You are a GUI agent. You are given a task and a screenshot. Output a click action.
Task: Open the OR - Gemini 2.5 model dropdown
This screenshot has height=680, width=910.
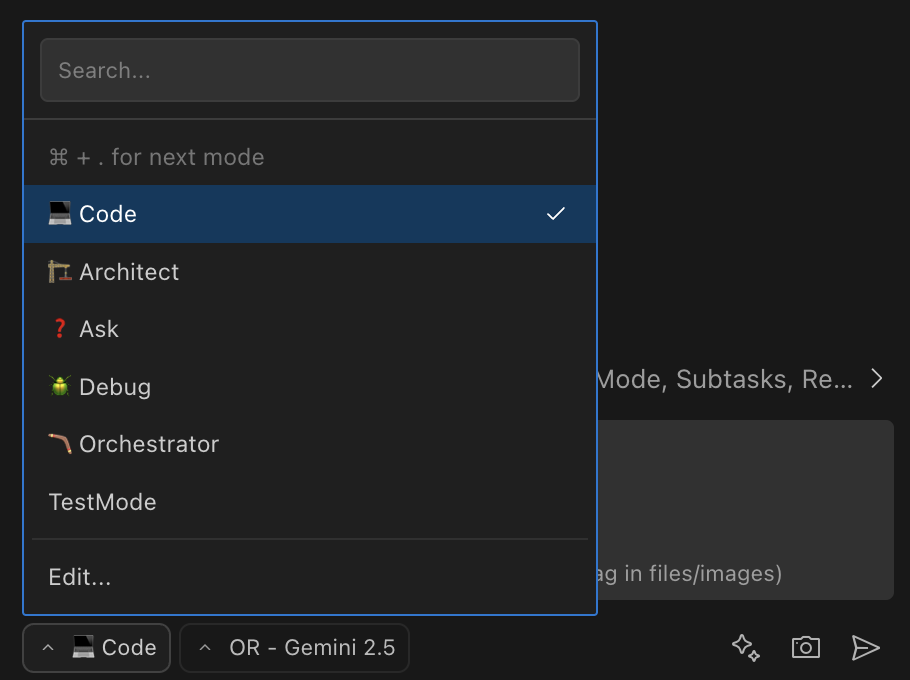point(294,648)
